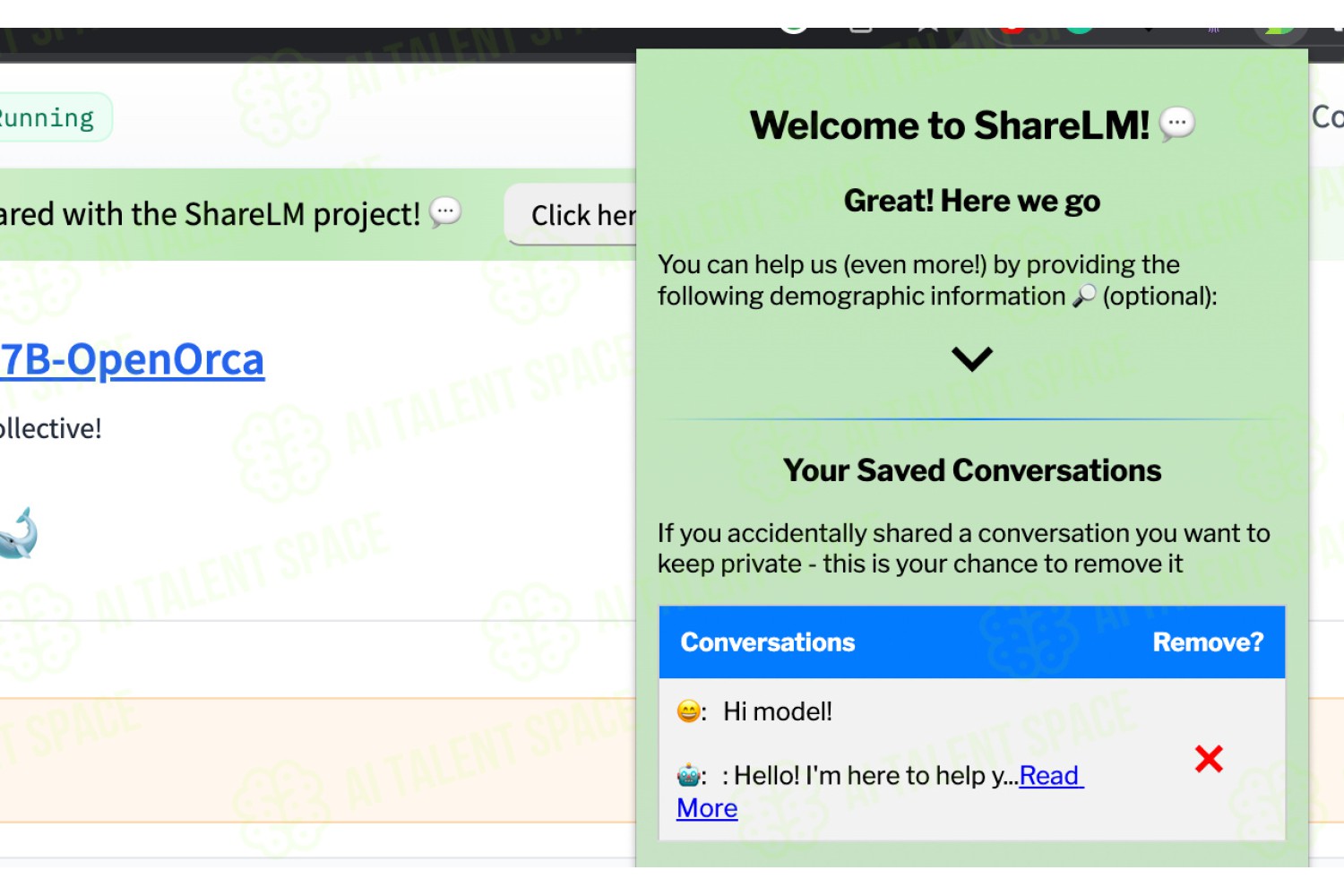Expand the demographic information chevron
1344x896 pixels.
point(972,359)
